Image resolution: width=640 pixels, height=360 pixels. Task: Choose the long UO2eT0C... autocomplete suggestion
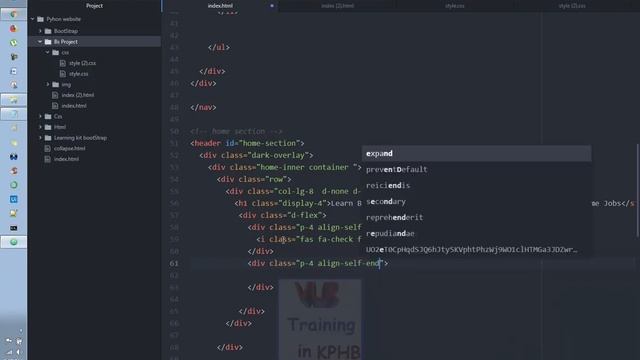(x=476, y=249)
